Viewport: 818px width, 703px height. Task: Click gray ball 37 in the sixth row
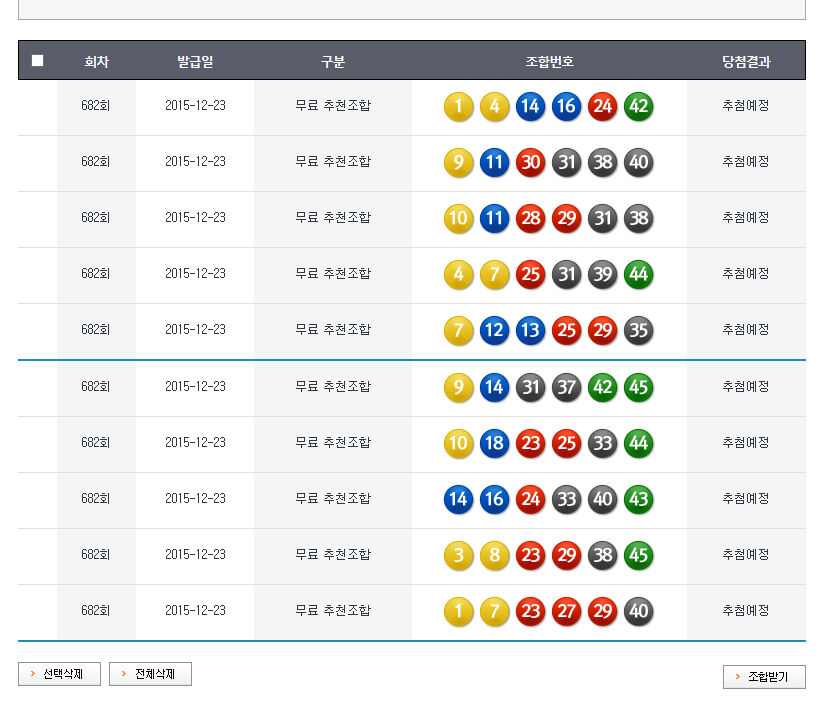[567, 387]
